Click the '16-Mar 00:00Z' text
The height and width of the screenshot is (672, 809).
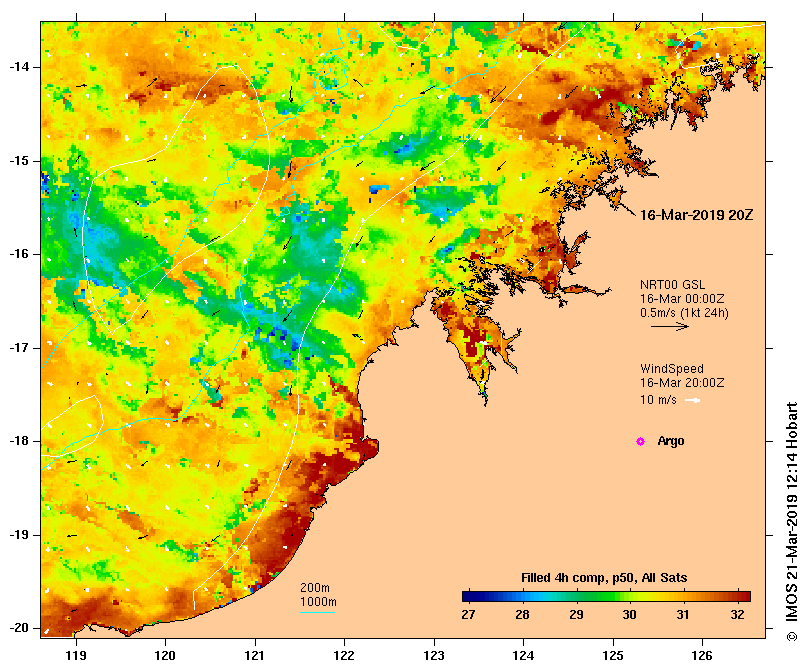coord(682,299)
